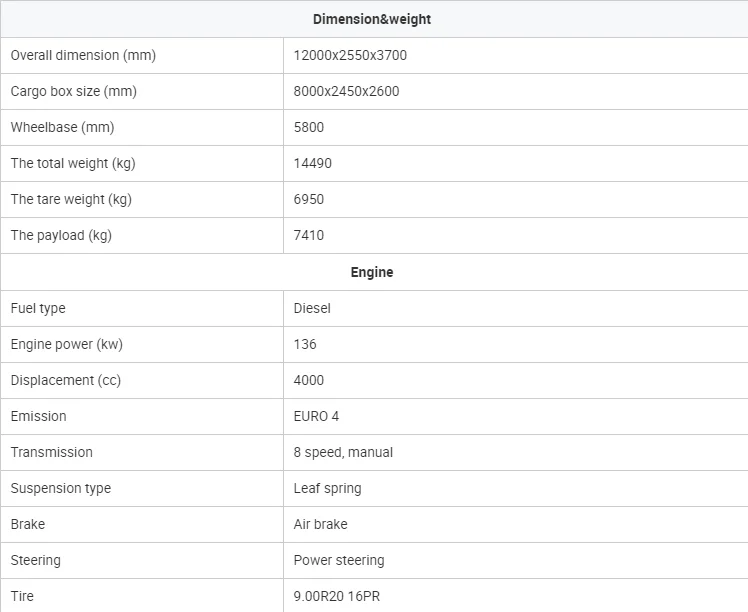The image size is (748, 612).
Task: Click the Dimension&weight section header
Action: [x=372, y=19]
